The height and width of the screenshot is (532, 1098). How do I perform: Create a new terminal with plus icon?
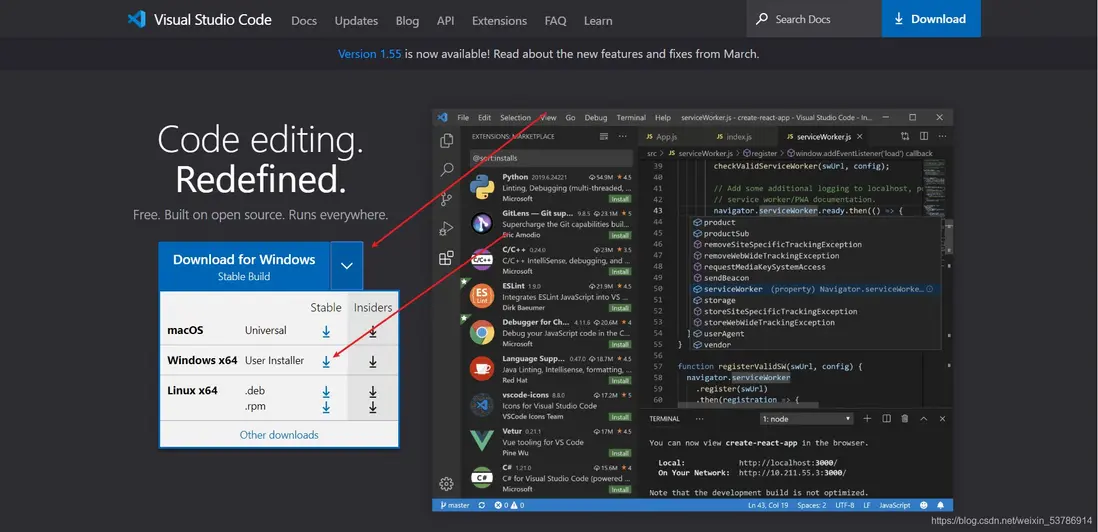point(867,419)
